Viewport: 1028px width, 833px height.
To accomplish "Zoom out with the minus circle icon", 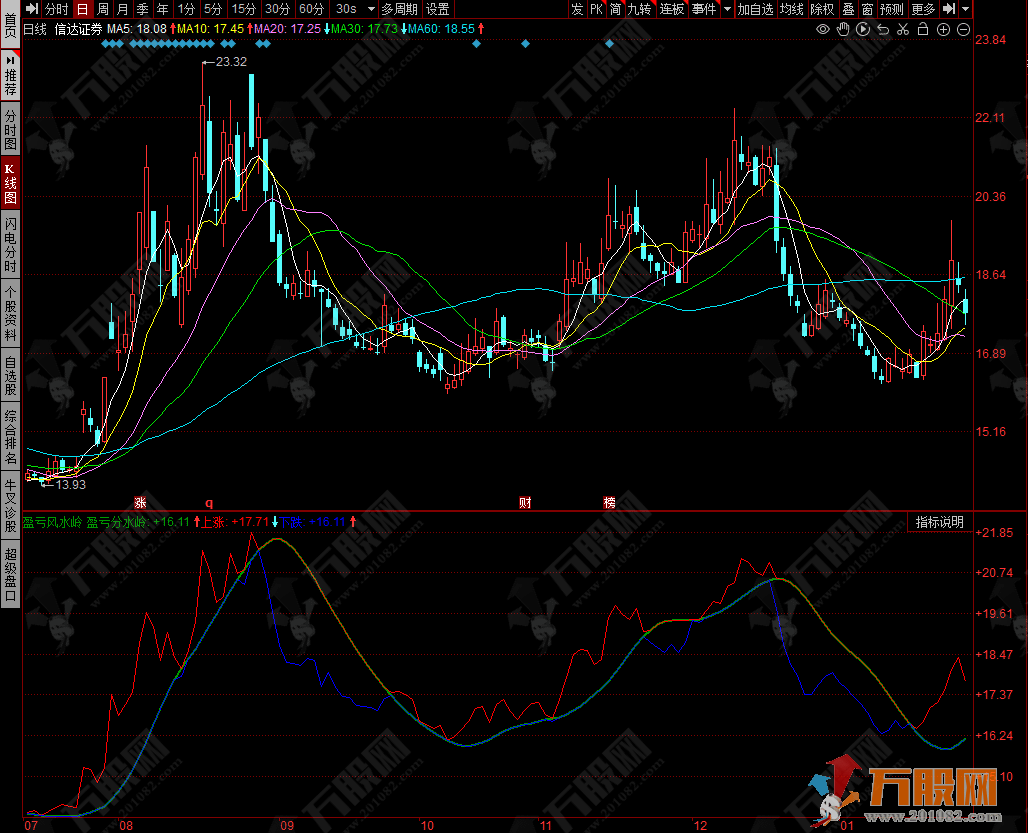I will click(964, 29).
